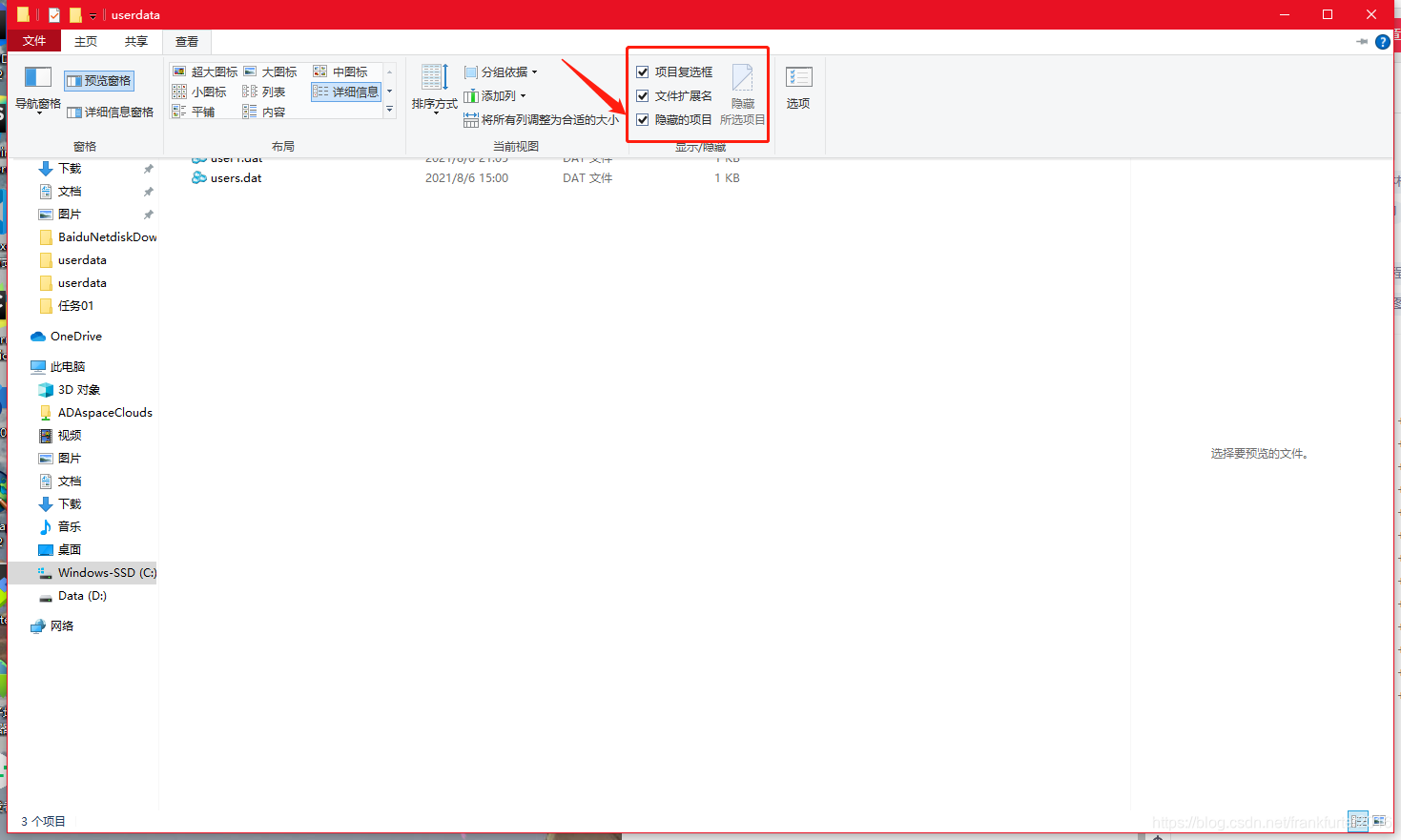
Task: Click 将所有列调整为合适的大小
Action: 541,120
